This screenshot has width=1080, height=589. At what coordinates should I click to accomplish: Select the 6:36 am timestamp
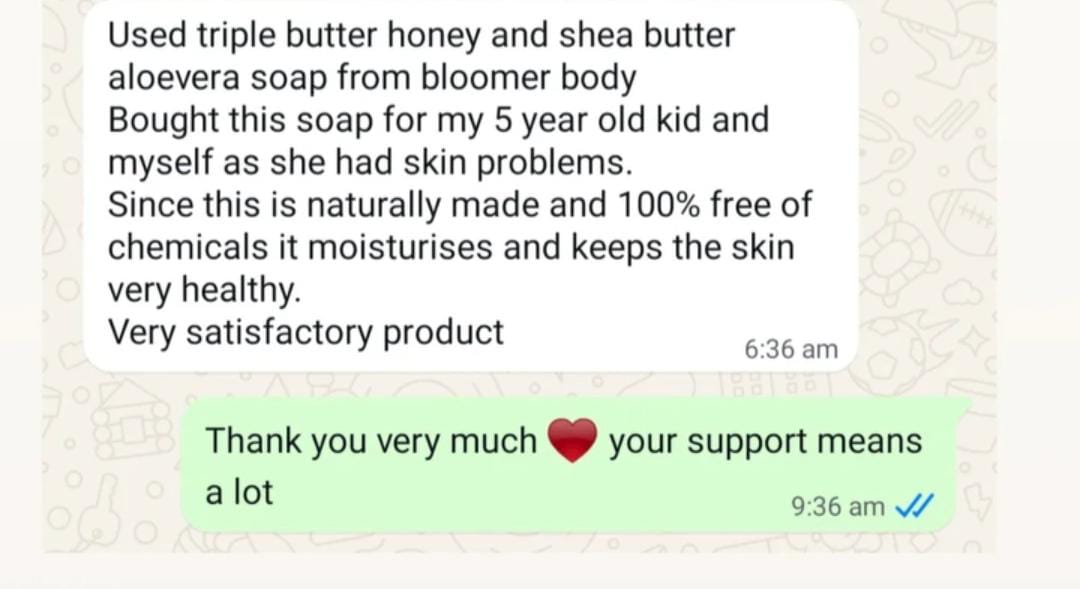click(x=791, y=349)
